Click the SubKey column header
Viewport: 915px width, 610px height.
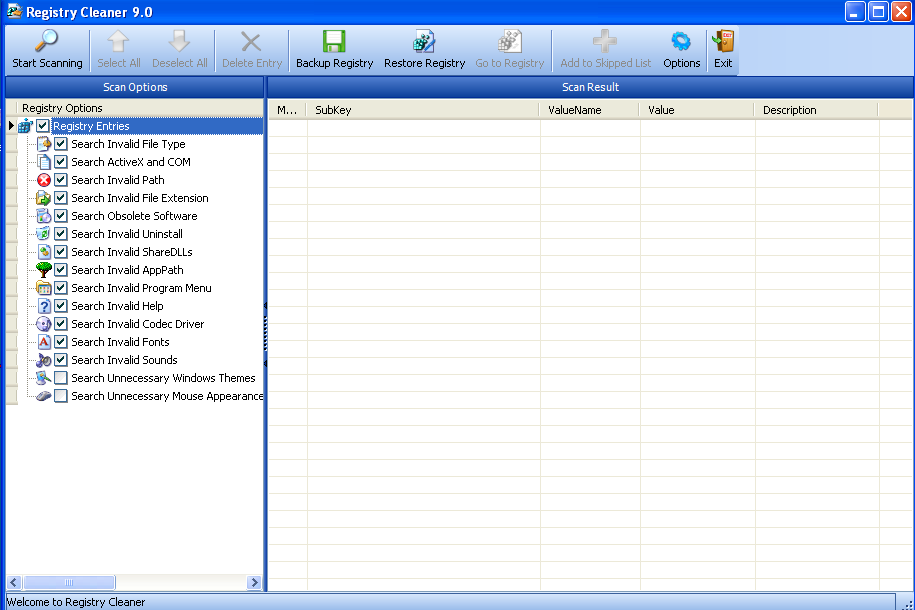(x=423, y=110)
